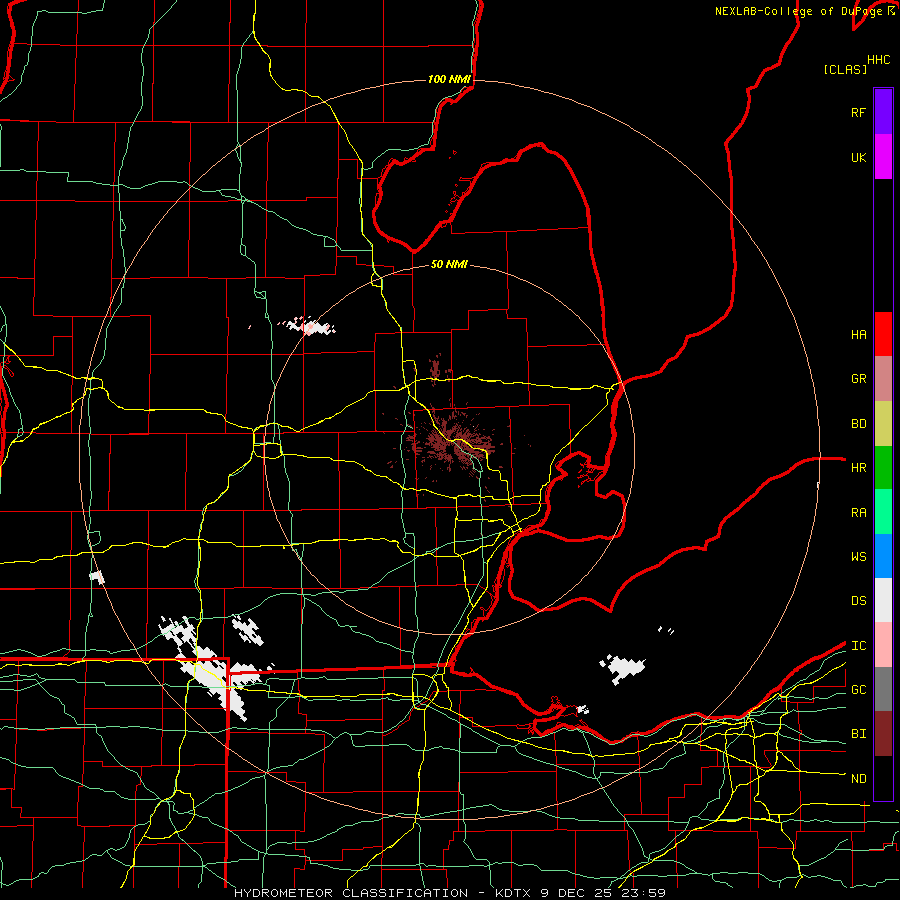Click the white DS echo over Lake Erie
The width and height of the screenshot is (900, 900).
(x=622, y=669)
